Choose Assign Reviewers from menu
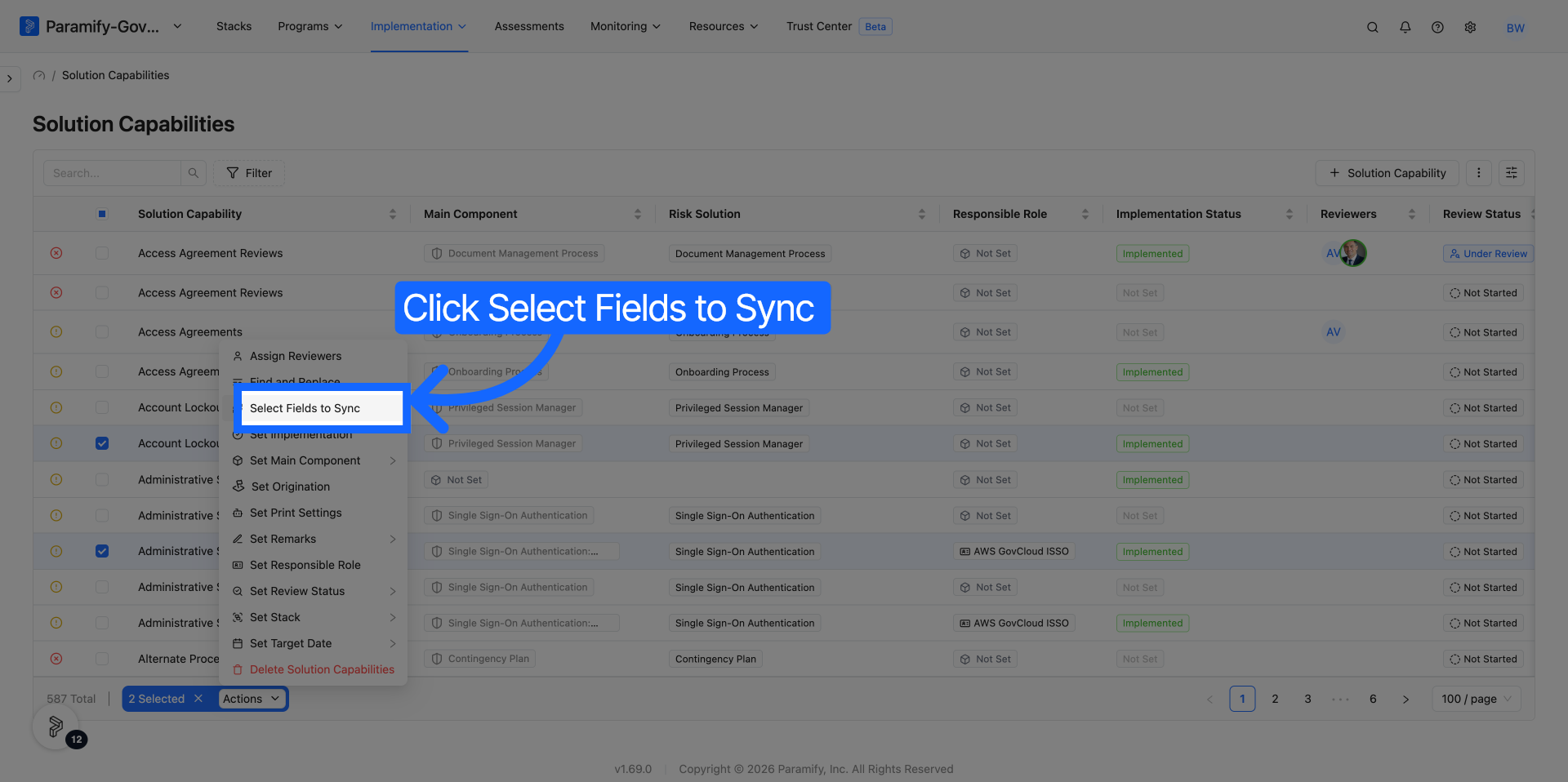The width and height of the screenshot is (1568, 782). pos(314,356)
